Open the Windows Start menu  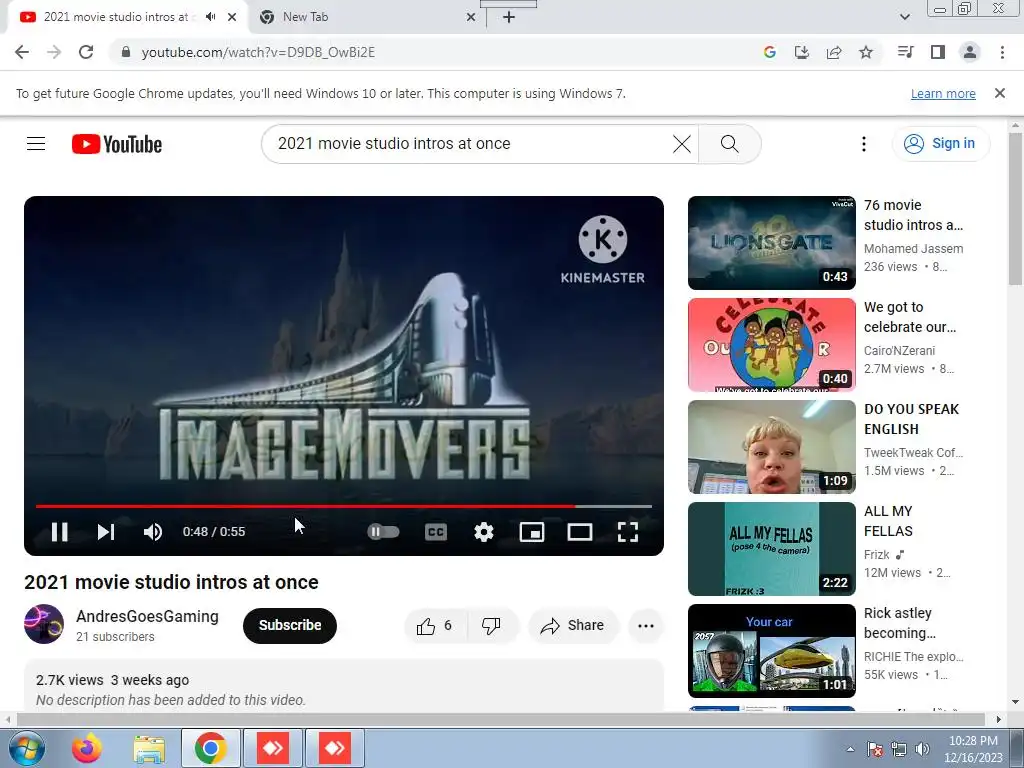[27, 748]
